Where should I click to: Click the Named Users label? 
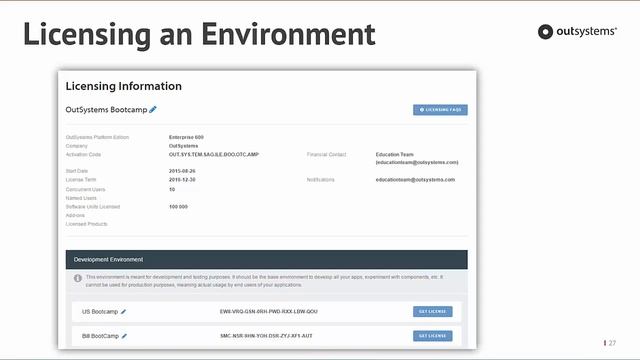coord(81,198)
